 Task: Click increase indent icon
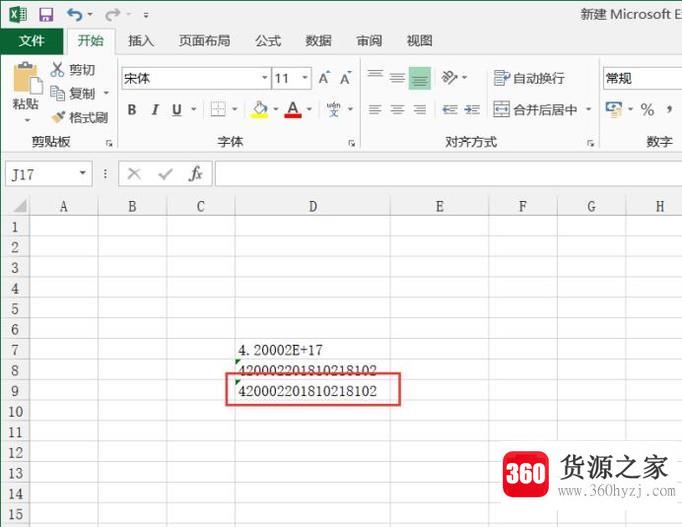(472, 109)
